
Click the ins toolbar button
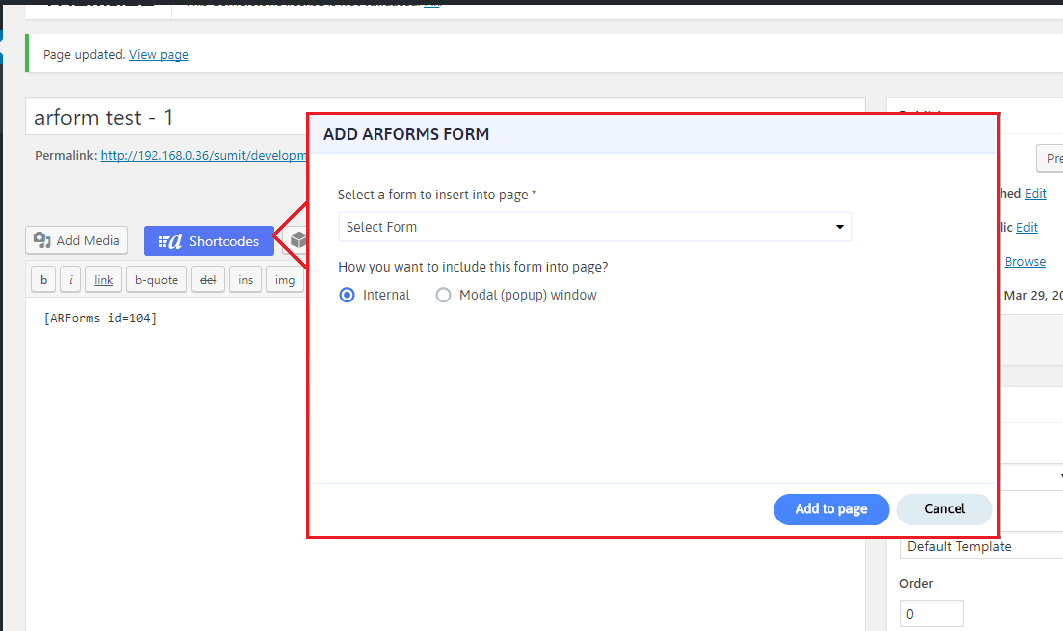pos(245,280)
